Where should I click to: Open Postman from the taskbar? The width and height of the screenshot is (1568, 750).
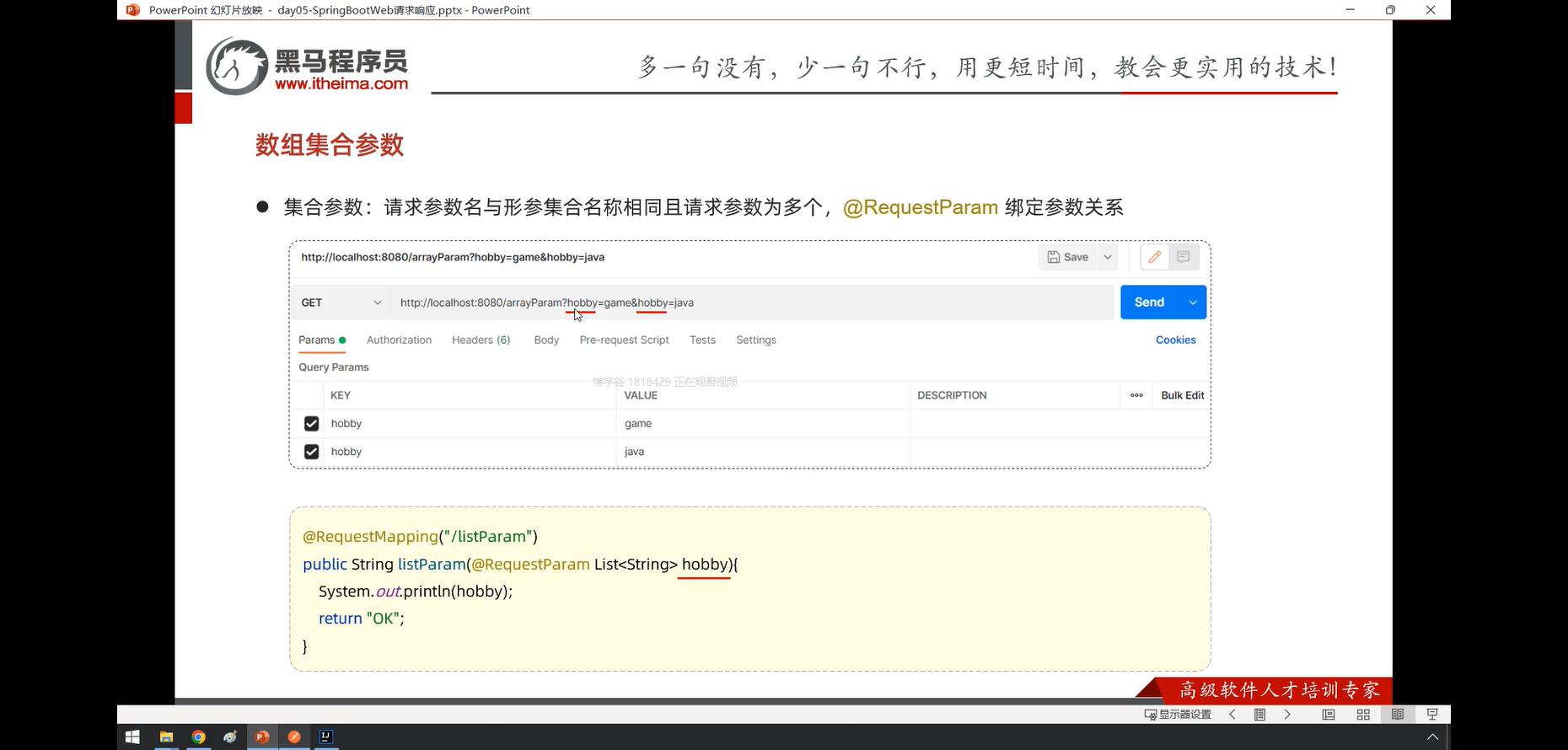[294, 737]
